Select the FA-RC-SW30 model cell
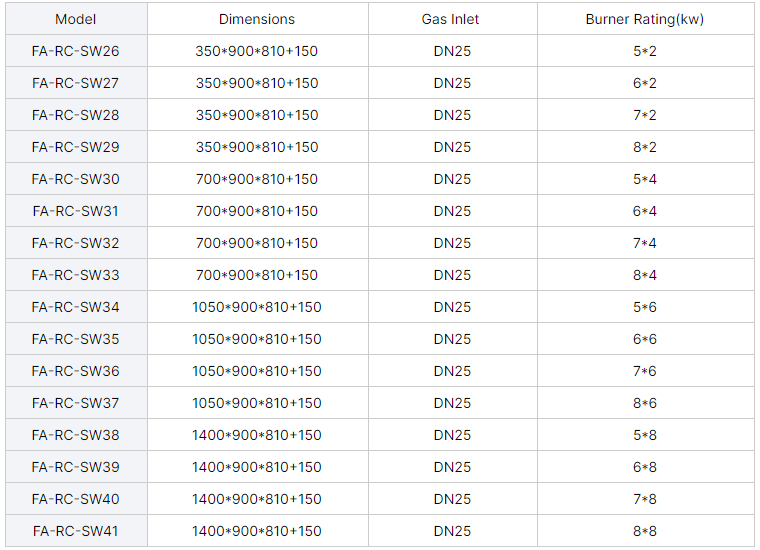 click(76, 179)
